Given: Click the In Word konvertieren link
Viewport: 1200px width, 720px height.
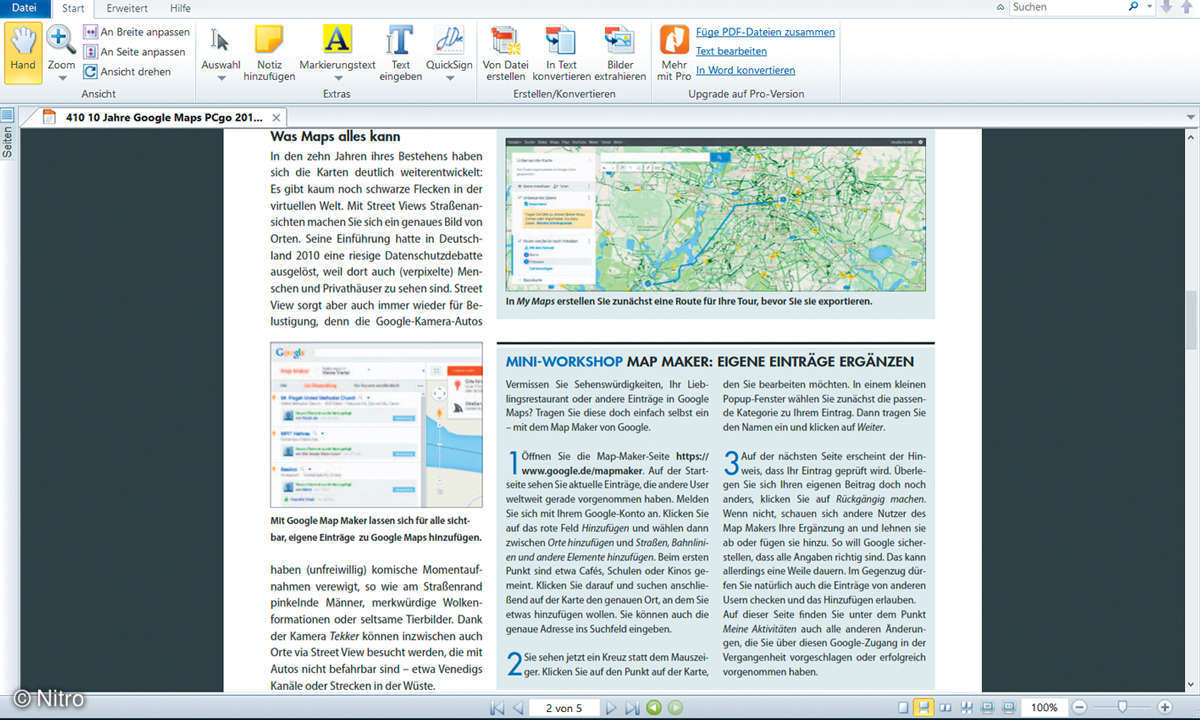Looking at the screenshot, I should 745,70.
